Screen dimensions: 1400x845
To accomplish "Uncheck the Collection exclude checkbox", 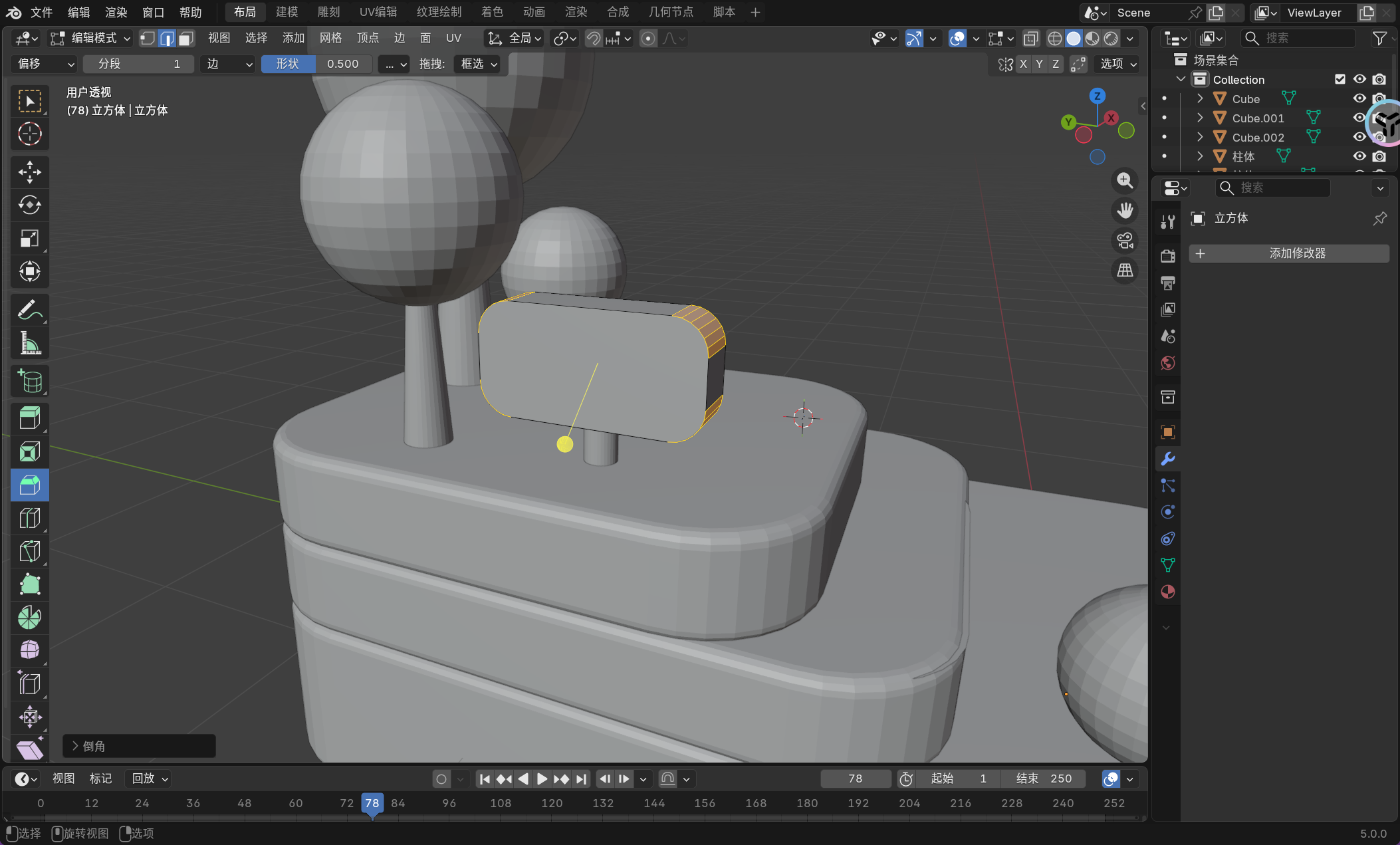I will tap(1340, 79).
